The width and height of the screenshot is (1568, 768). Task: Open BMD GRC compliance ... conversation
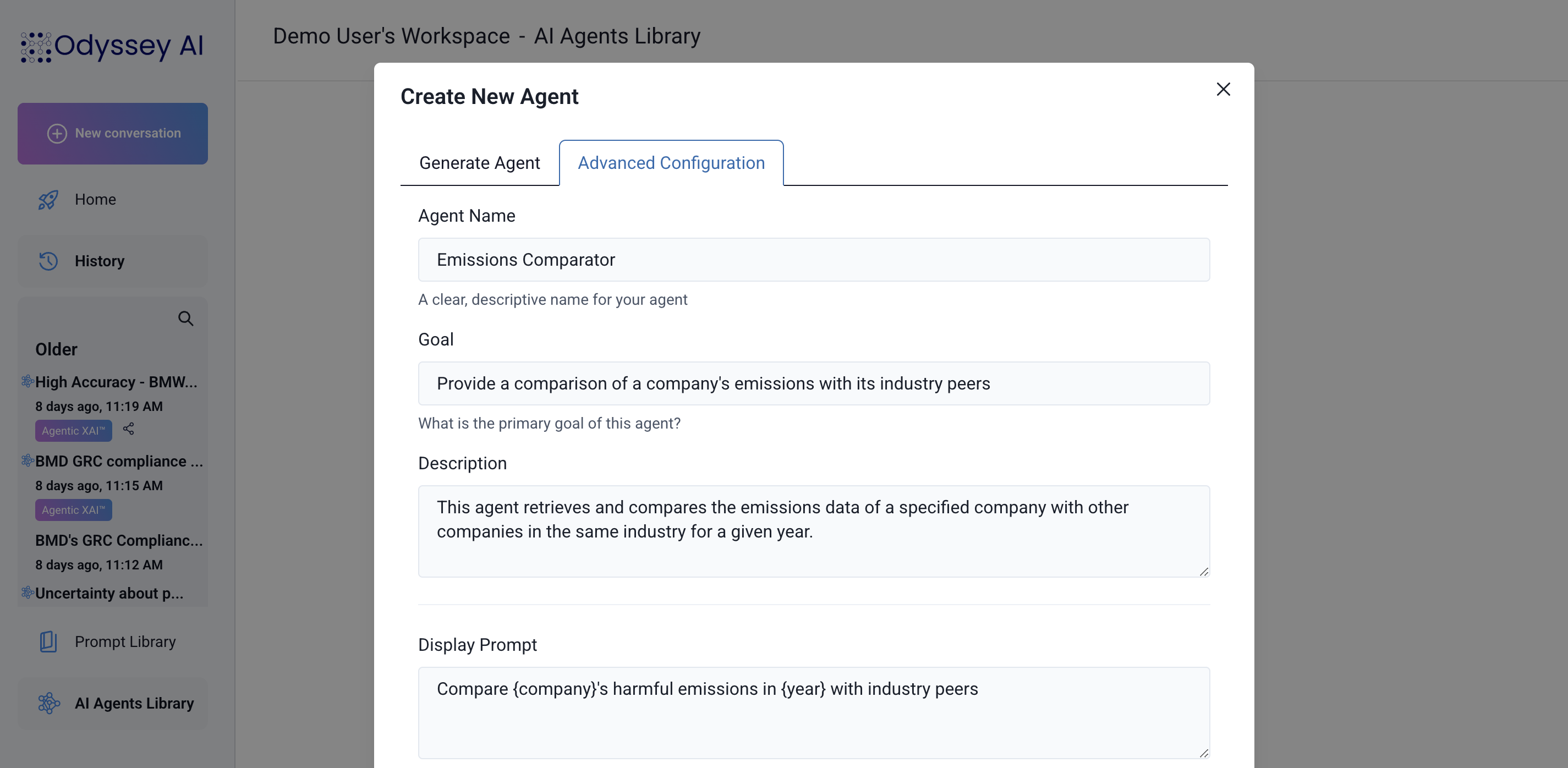tap(119, 461)
